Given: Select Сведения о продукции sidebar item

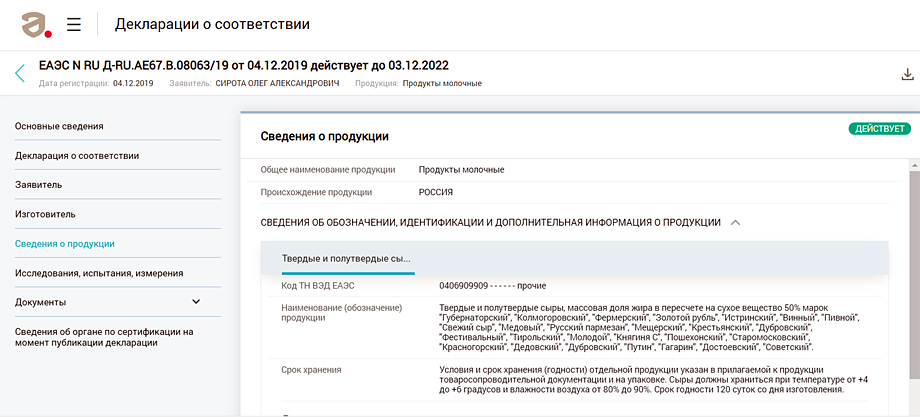Looking at the screenshot, I should 65,243.
